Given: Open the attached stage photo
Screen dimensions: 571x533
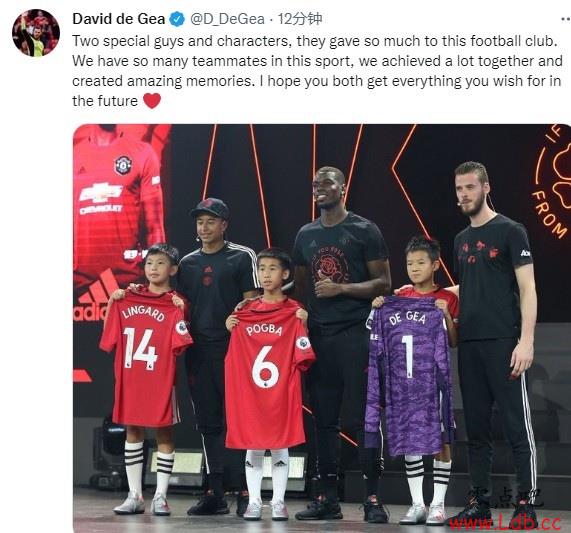Looking at the screenshot, I should pyautogui.click(x=322, y=328).
